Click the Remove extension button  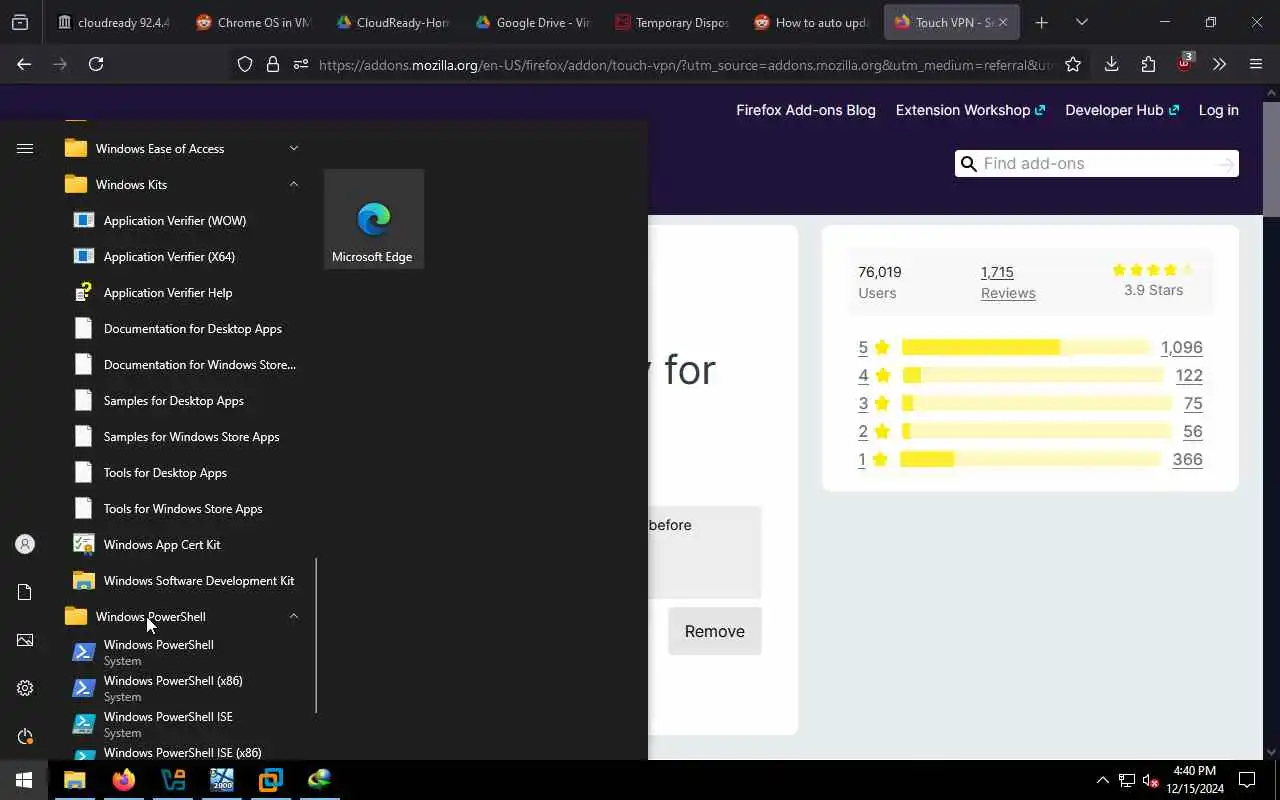pos(714,631)
